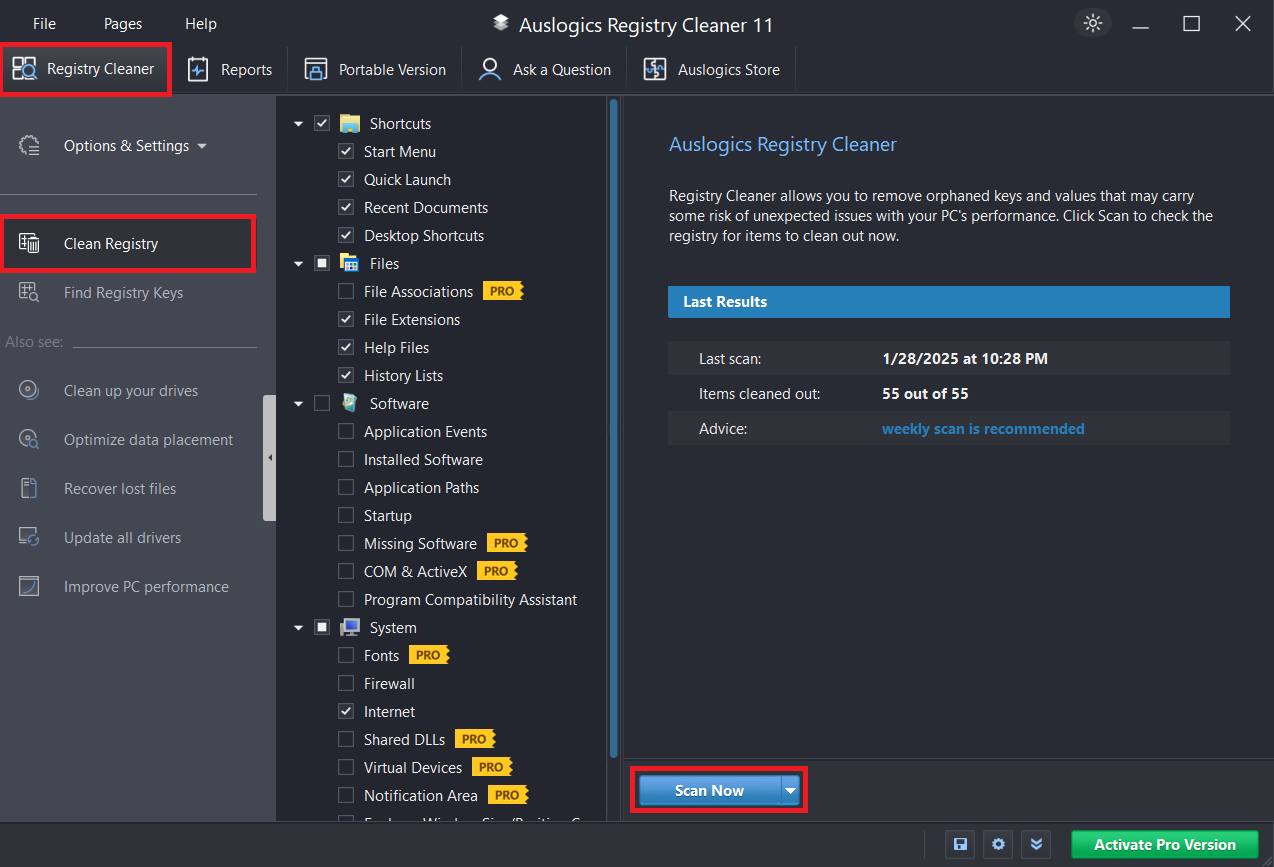Image resolution: width=1274 pixels, height=867 pixels.
Task: Click the PRO badge next to File Associations
Action: click(x=503, y=291)
